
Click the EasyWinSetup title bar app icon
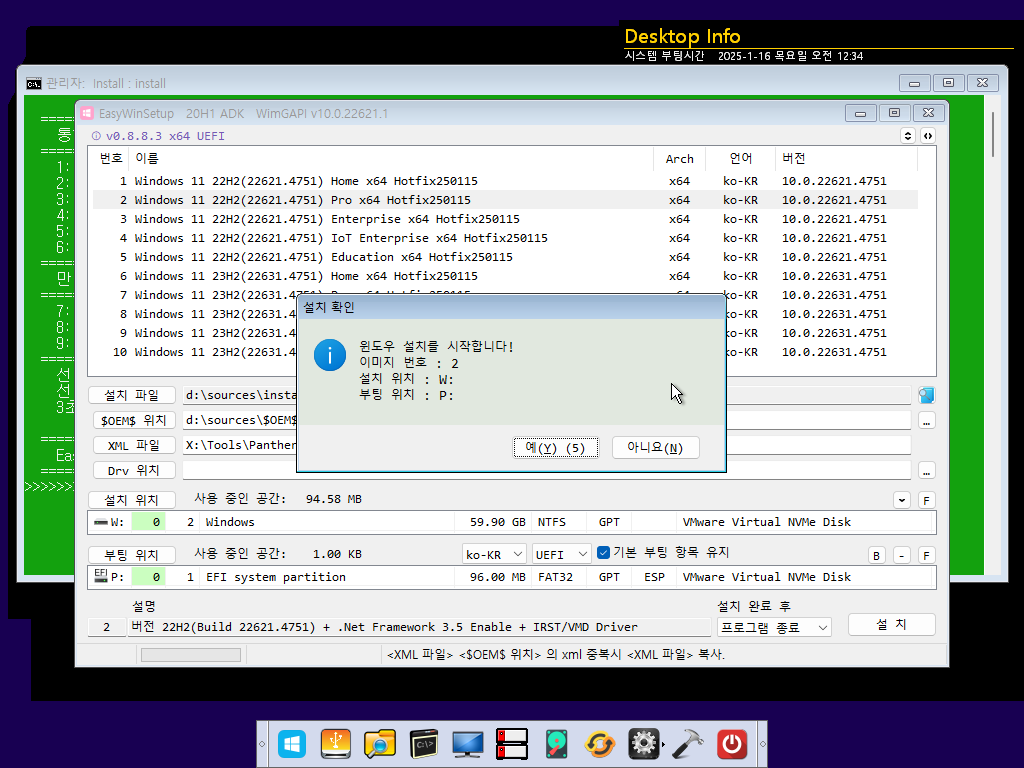tap(87, 114)
